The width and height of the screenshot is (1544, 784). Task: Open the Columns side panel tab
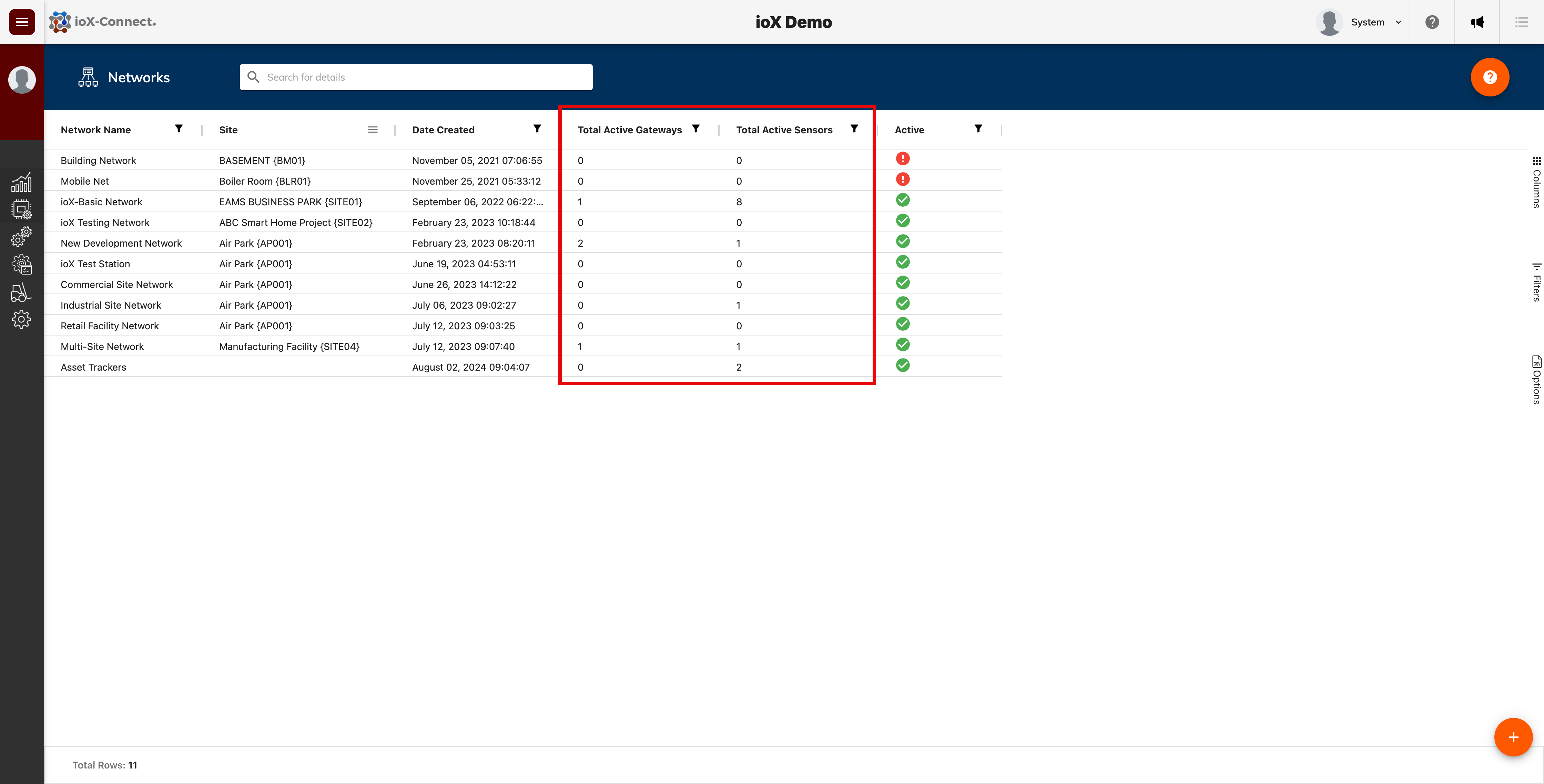click(x=1536, y=182)
